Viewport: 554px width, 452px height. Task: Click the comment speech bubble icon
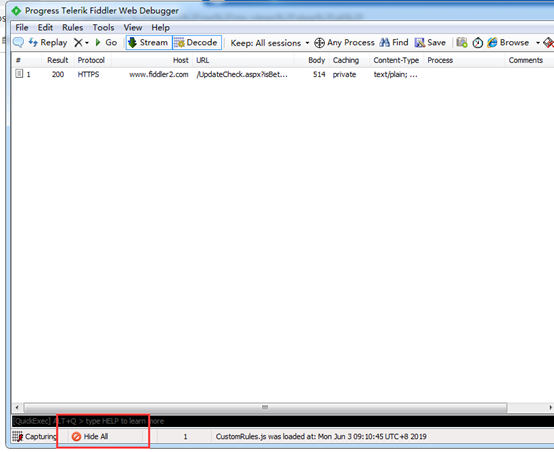(18, 43)
